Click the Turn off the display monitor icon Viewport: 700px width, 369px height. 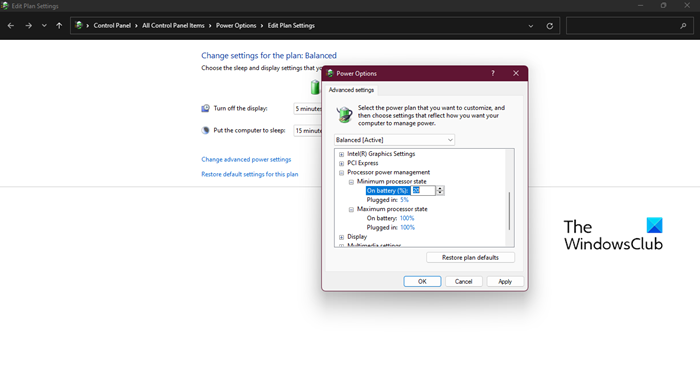point(205,108)
